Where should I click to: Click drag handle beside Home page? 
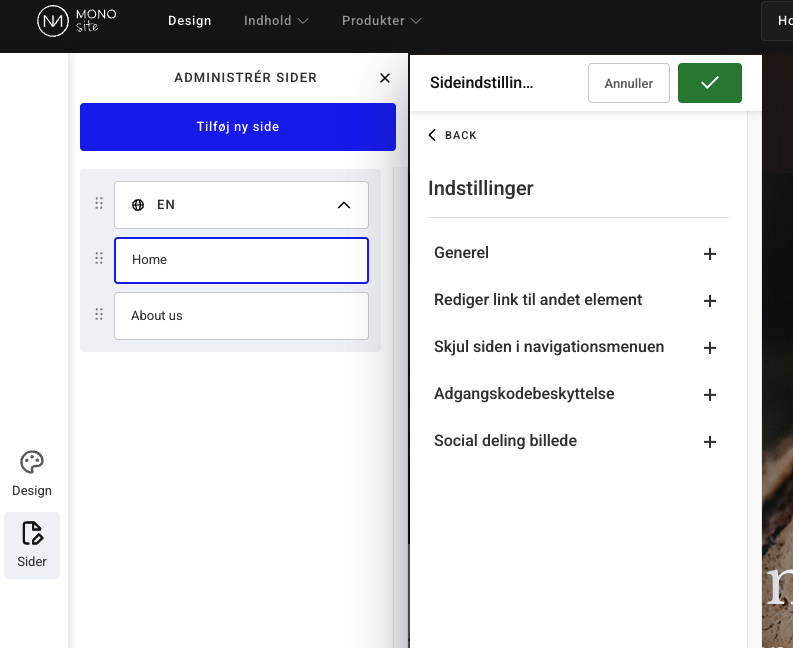(98, 259)
